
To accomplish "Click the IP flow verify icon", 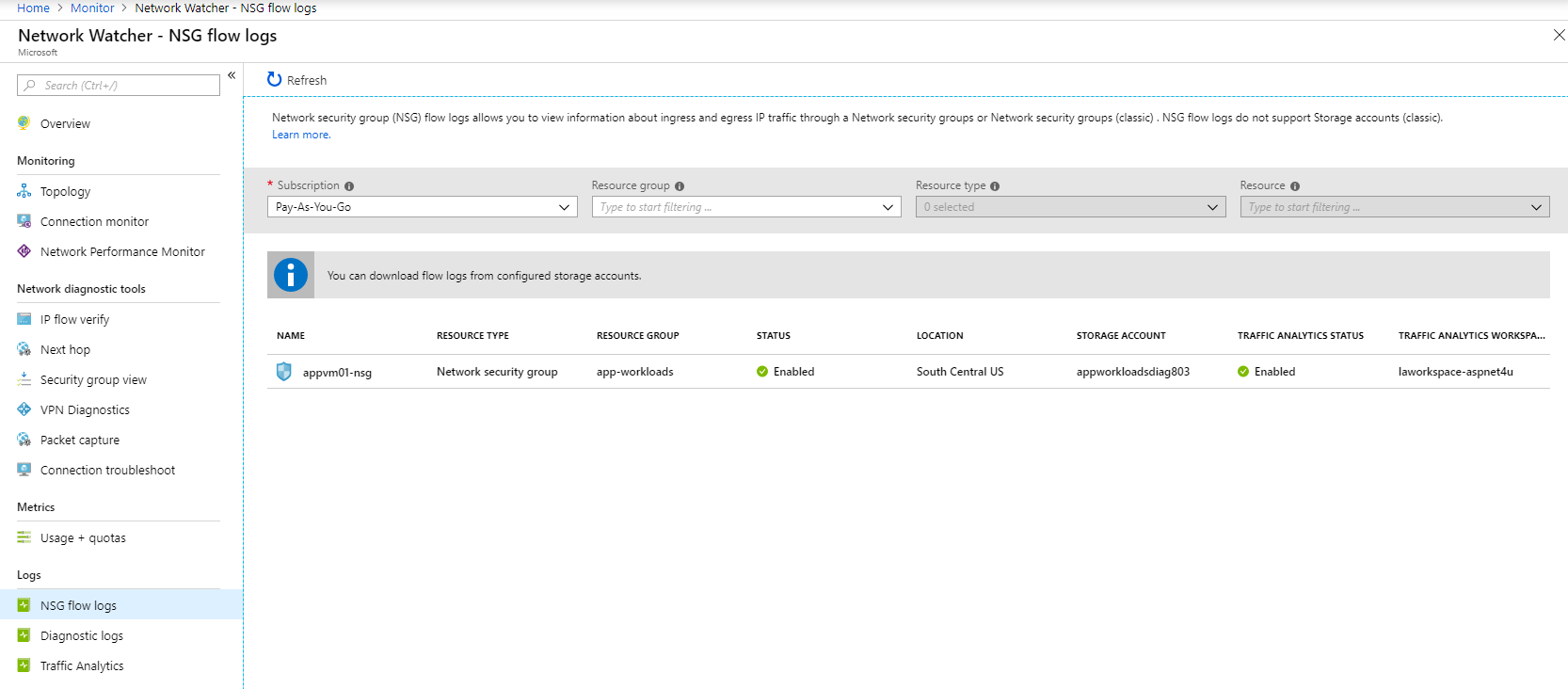I will pyautogui.click(x=24, y=319).
